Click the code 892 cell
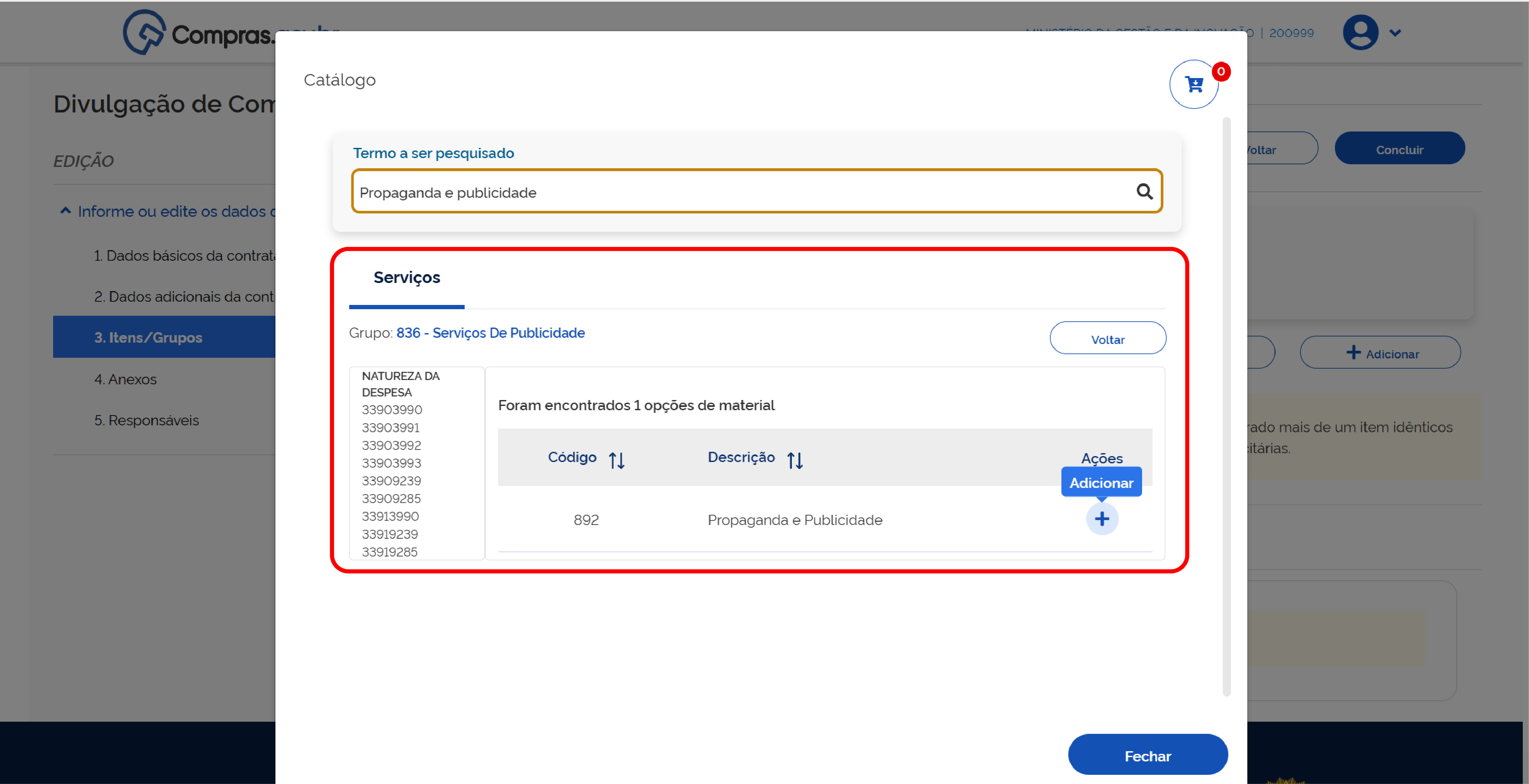The height and width of the screenshot is (784, 1529). (586, 520)
